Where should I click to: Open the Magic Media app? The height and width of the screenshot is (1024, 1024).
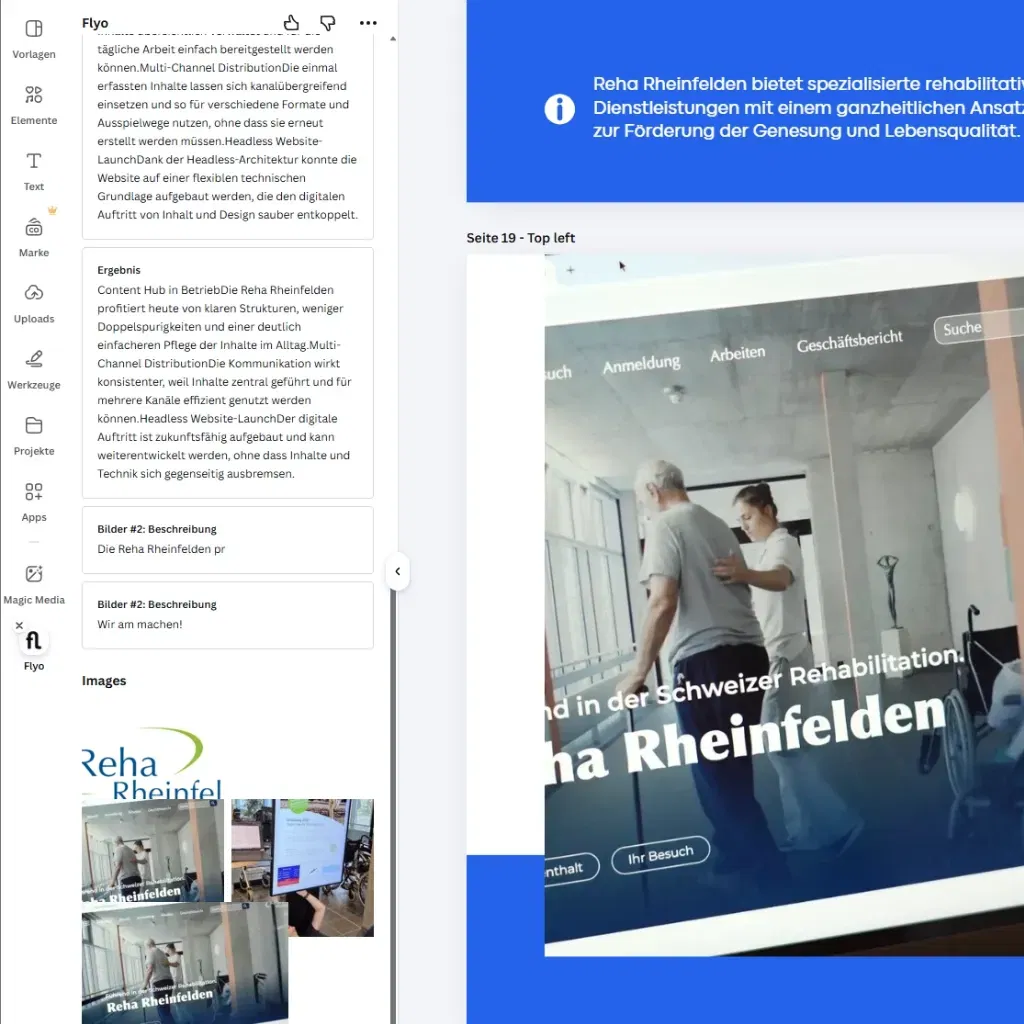pyautogui.click(x=34, y=584)
